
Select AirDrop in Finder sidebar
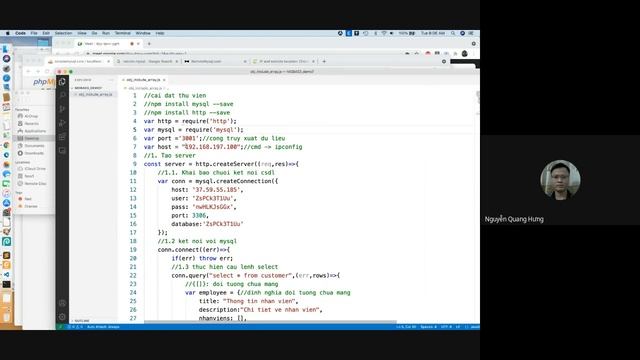[x=31, y=116]
